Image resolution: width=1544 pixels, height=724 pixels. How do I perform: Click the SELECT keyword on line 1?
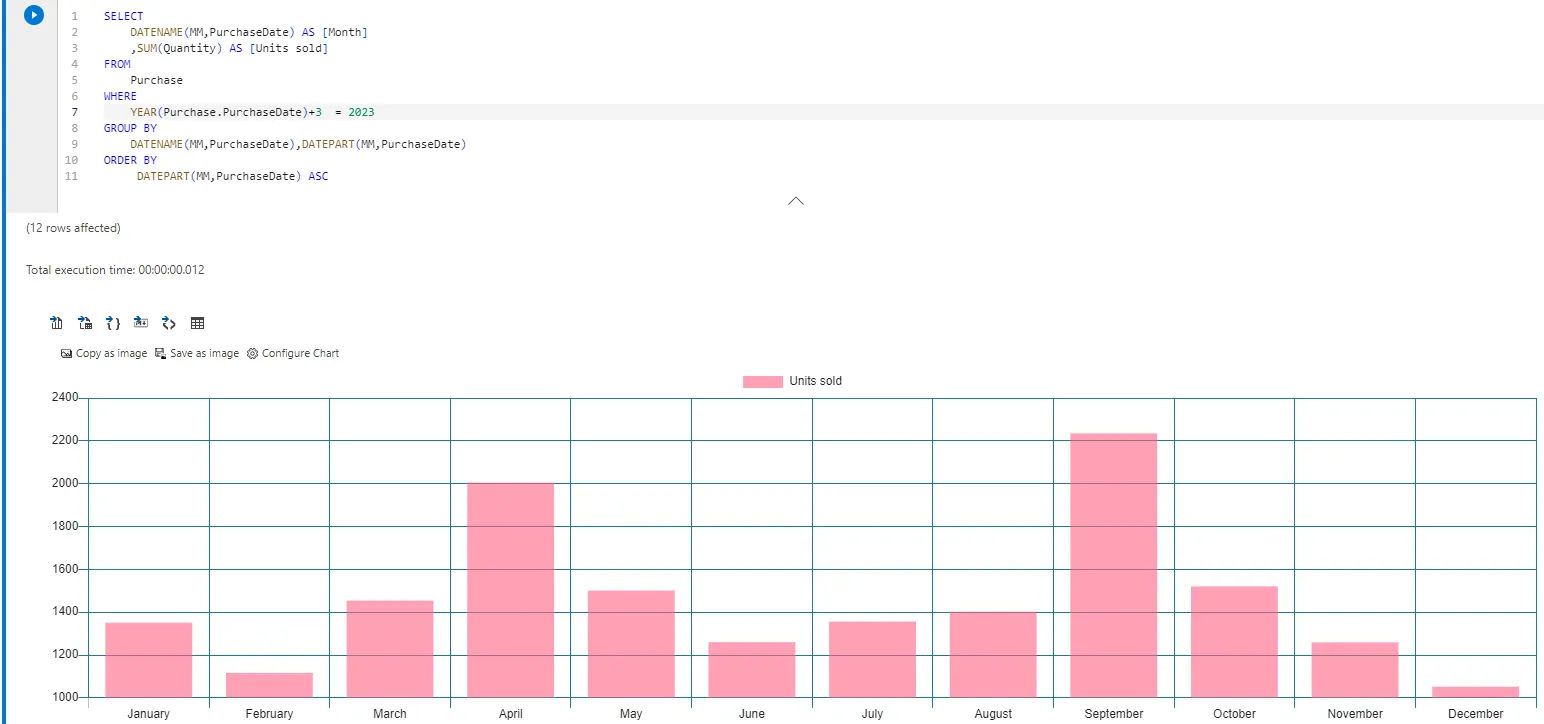point(123,16)
